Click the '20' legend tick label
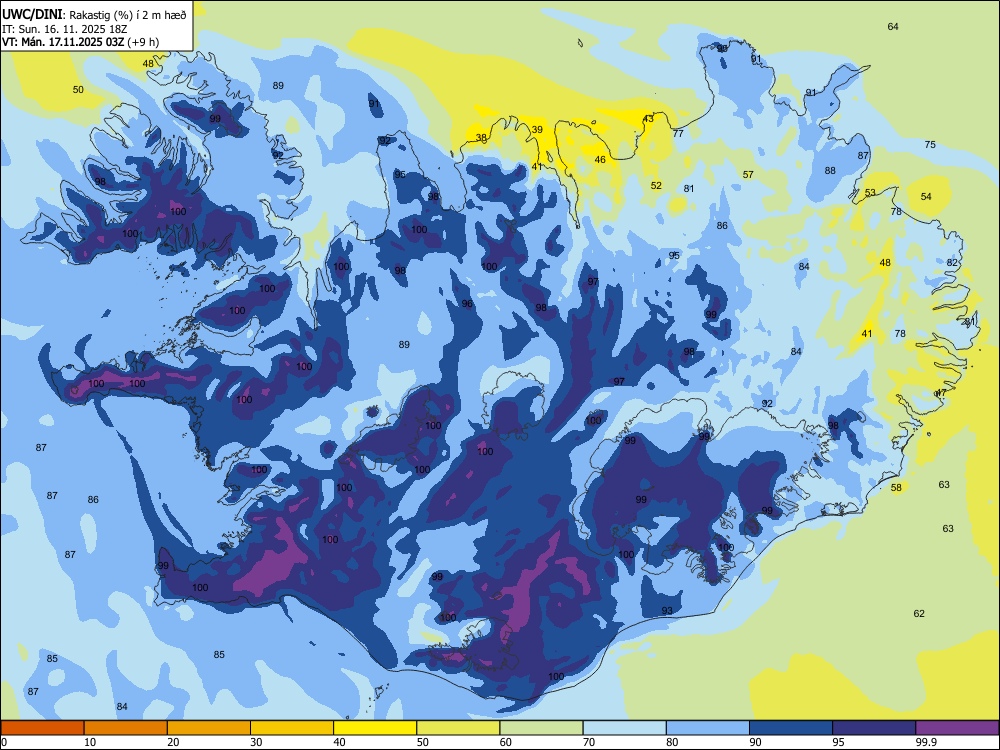 pyautogui.click(x=173, y=742)
